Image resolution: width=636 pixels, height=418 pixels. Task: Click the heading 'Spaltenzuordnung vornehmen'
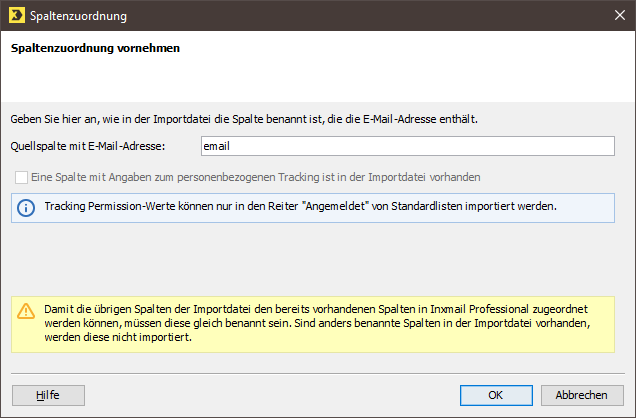tap(95, 48)
